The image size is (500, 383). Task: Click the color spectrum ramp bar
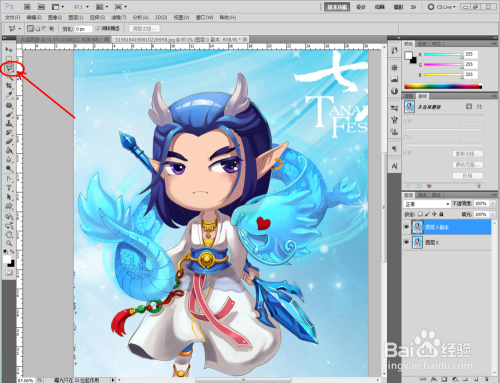pyautogui.click(x=443, y=86)
